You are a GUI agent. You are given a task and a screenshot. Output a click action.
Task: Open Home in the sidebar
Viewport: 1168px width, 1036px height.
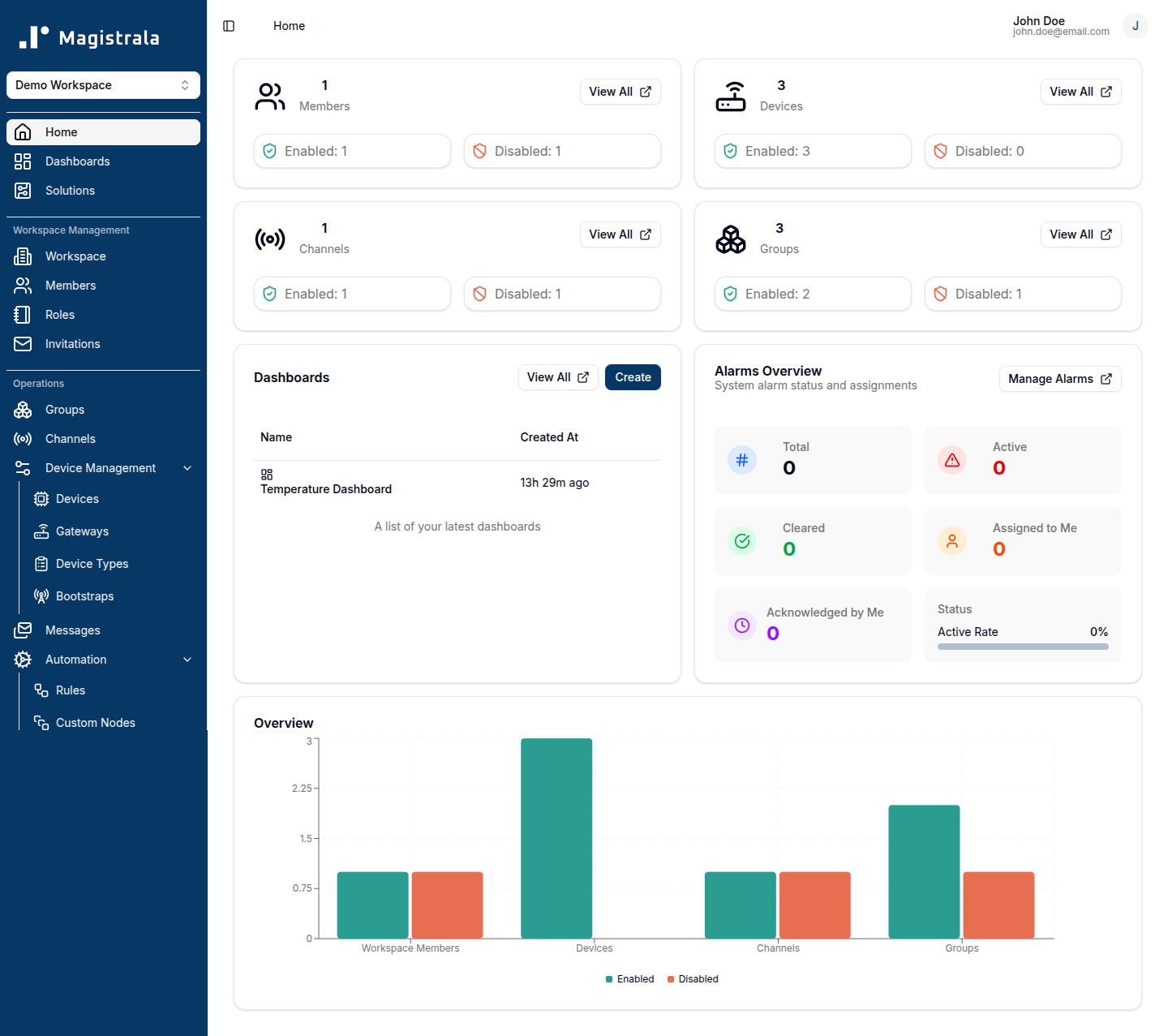103,132
